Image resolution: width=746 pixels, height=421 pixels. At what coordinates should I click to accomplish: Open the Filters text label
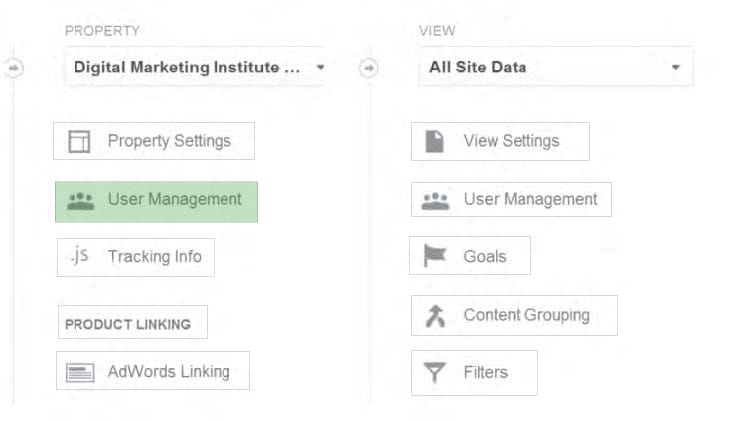click(x=486, y=372)
